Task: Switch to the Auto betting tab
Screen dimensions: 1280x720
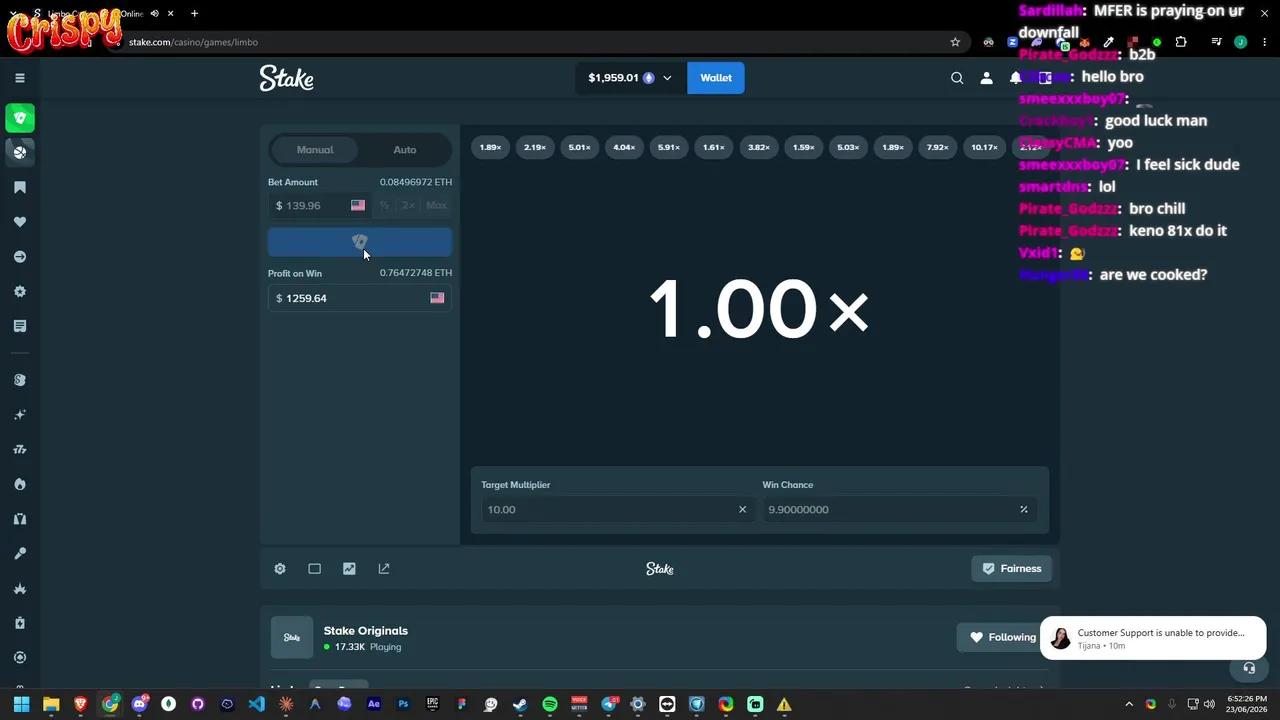Action: pos(405,150)
